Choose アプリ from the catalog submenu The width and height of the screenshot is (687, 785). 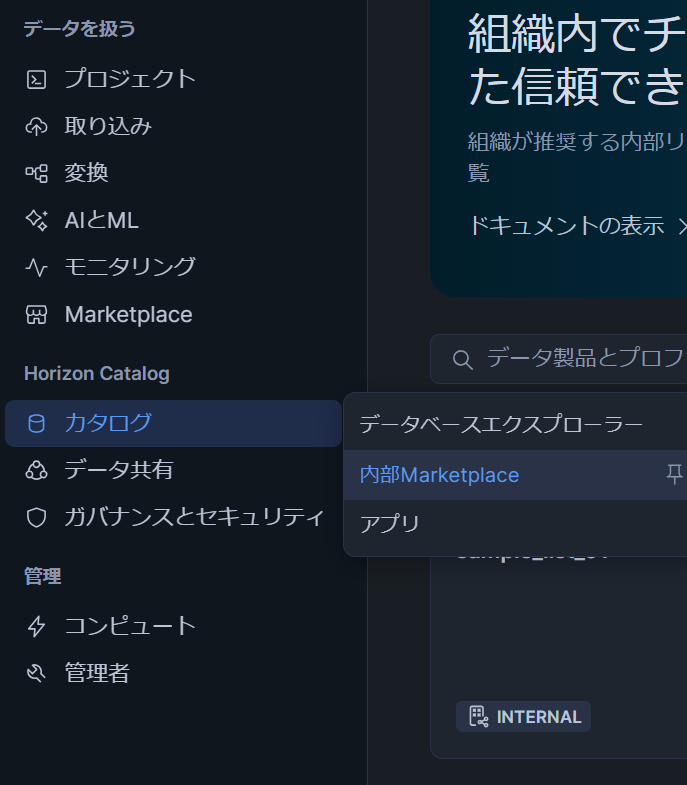(390, 523)
